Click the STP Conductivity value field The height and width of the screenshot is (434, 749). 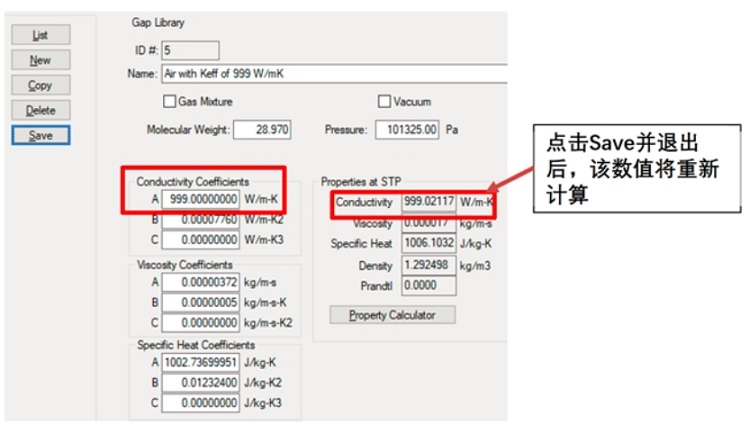[x=429, y=202]
